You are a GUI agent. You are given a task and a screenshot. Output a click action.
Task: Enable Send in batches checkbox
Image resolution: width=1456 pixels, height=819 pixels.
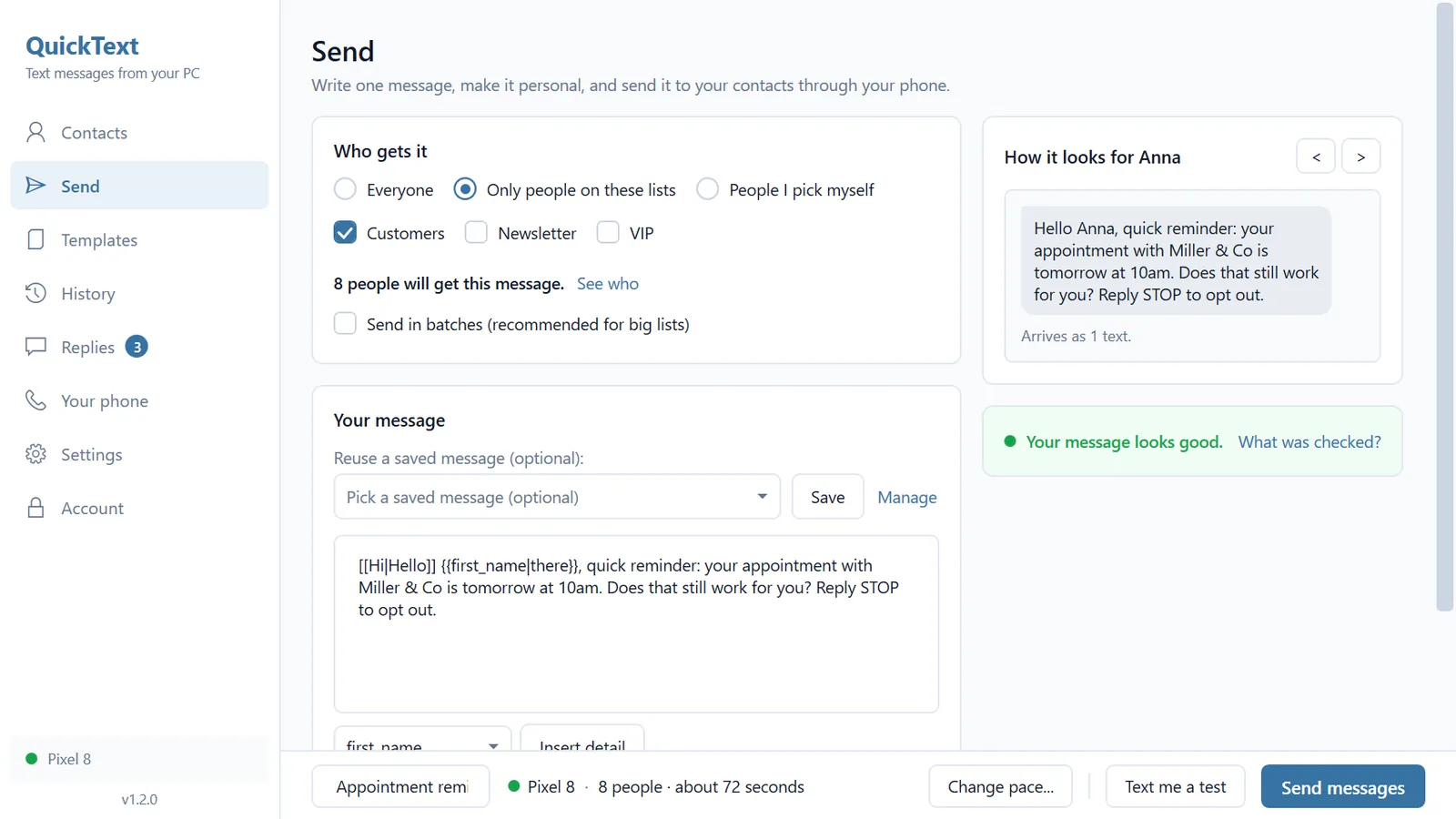[345, 323]
